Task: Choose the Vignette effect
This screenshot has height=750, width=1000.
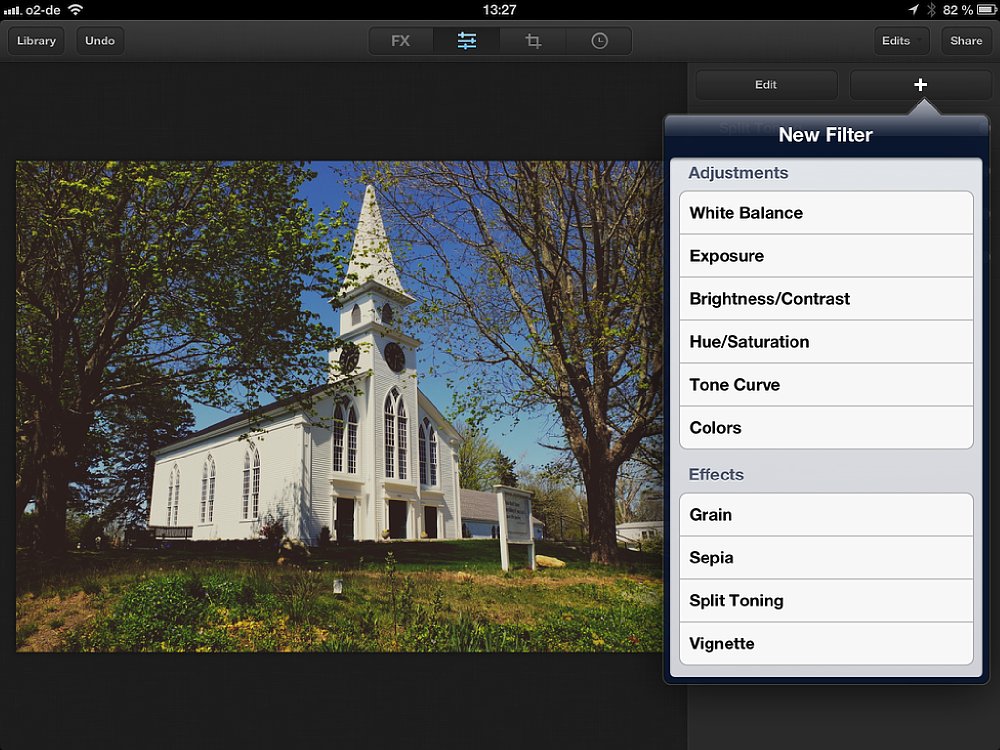Action: 826,644
